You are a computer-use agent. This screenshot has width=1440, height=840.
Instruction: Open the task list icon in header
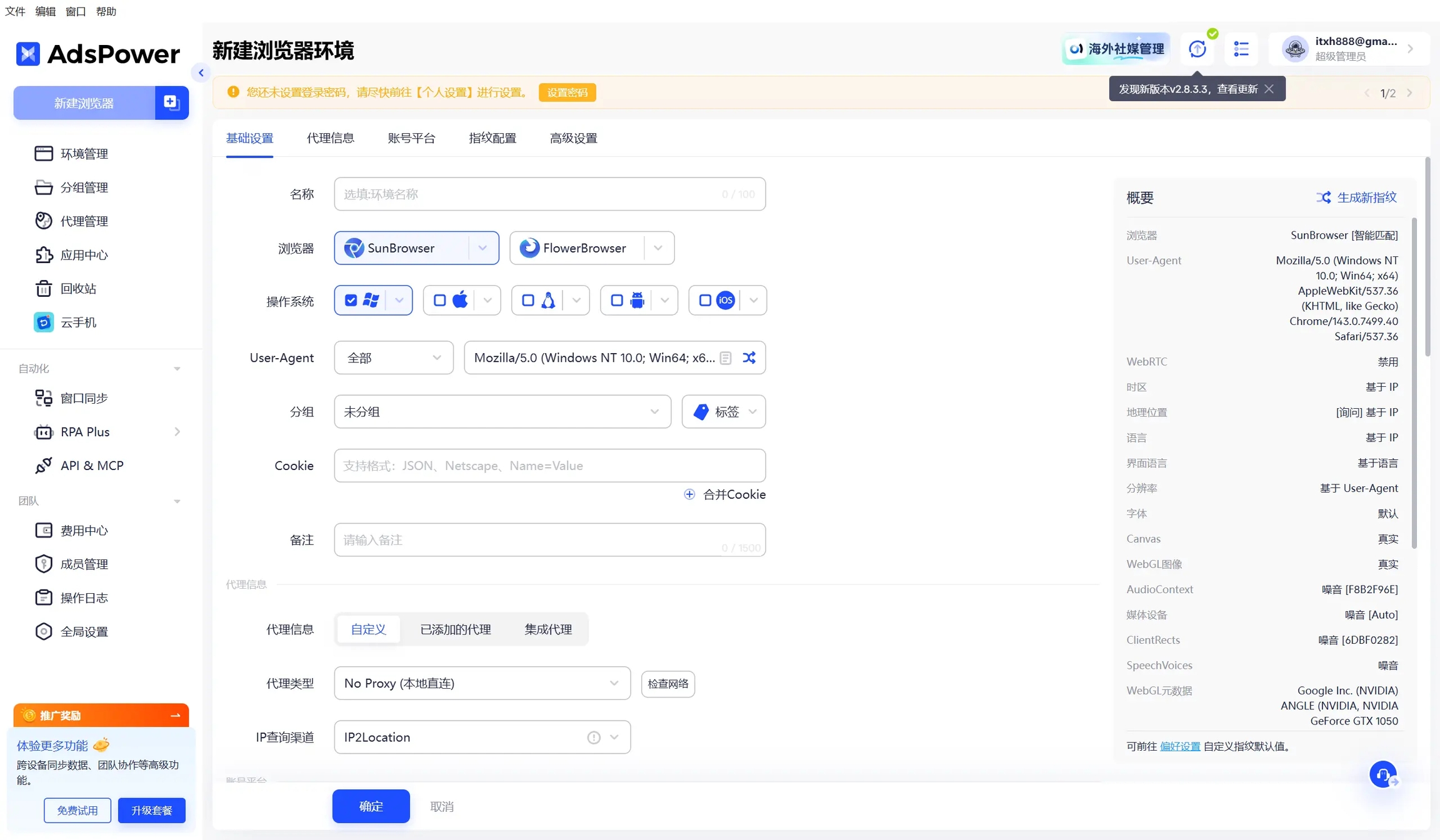[x=1241, y=49]
